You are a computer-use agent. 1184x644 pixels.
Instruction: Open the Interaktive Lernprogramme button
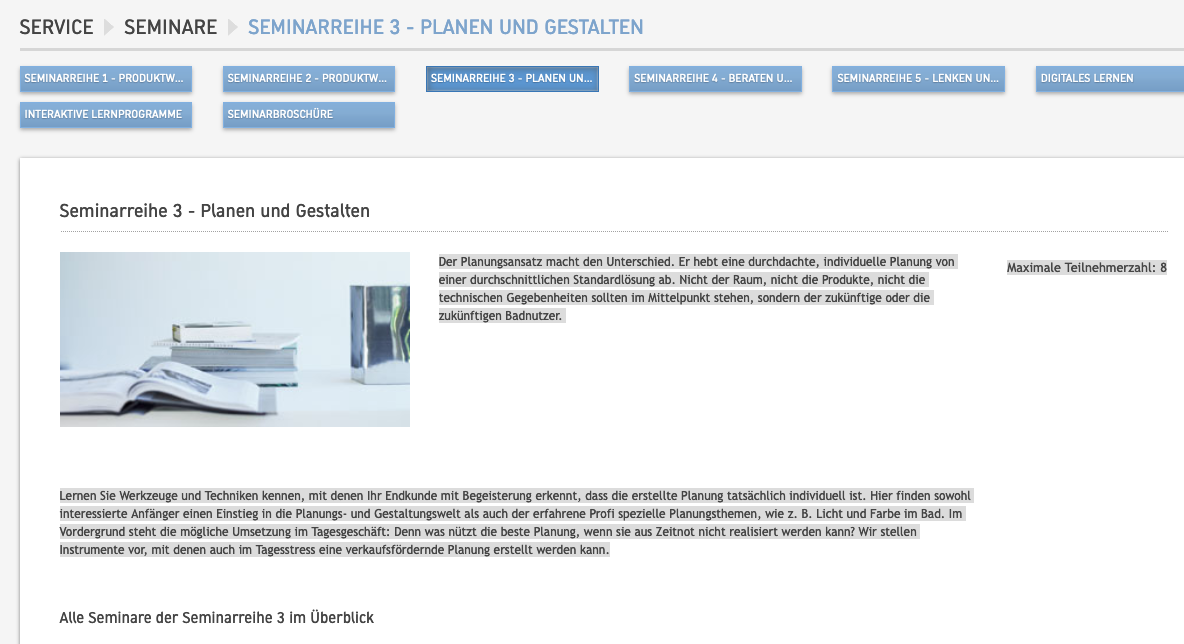(x=106, y=115)
